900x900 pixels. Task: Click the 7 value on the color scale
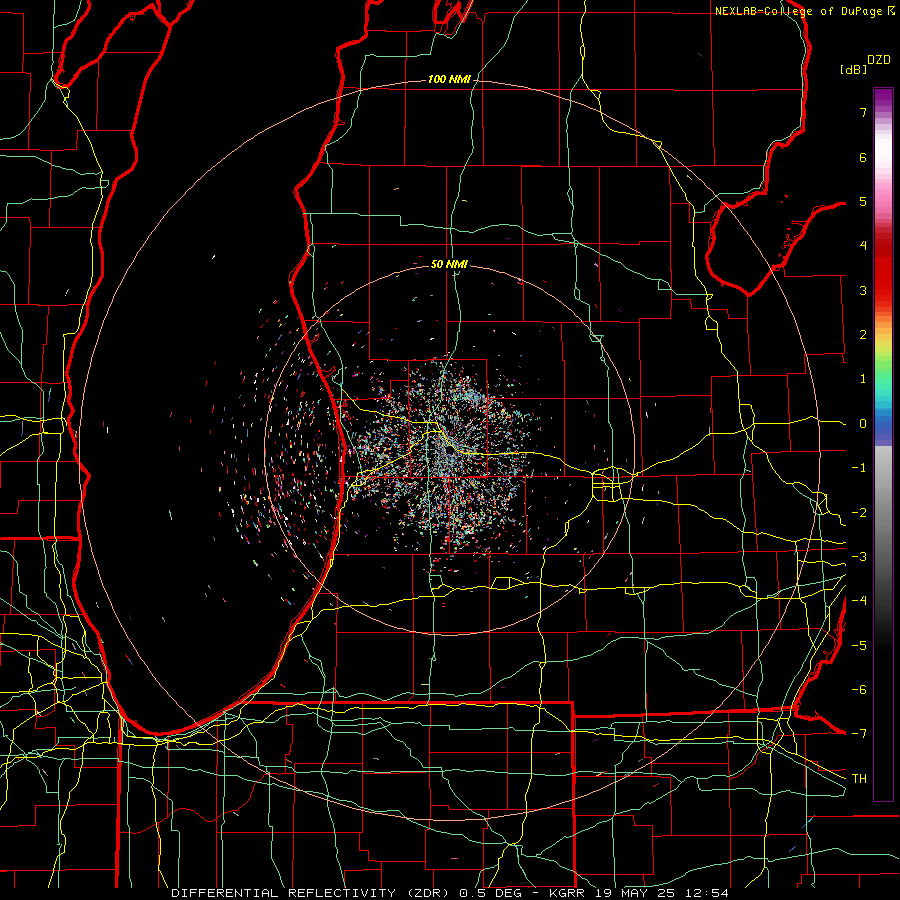863,112
